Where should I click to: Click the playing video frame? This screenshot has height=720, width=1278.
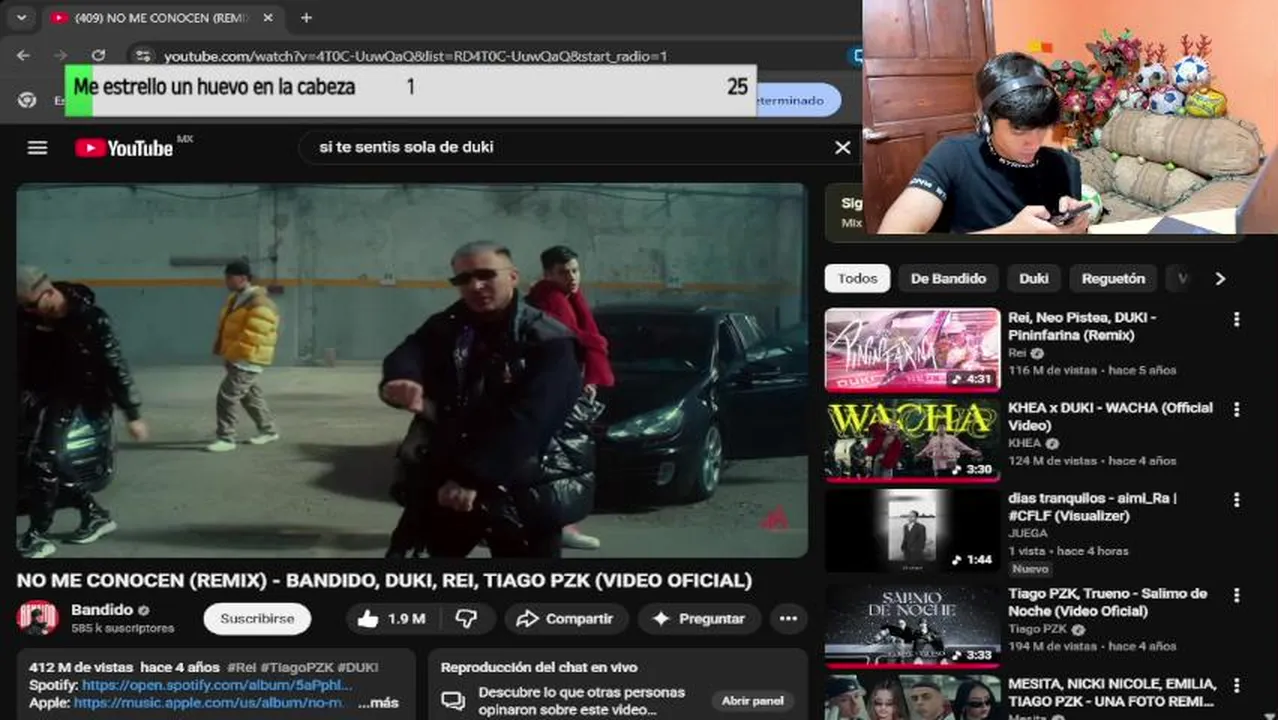coord(411,370)
